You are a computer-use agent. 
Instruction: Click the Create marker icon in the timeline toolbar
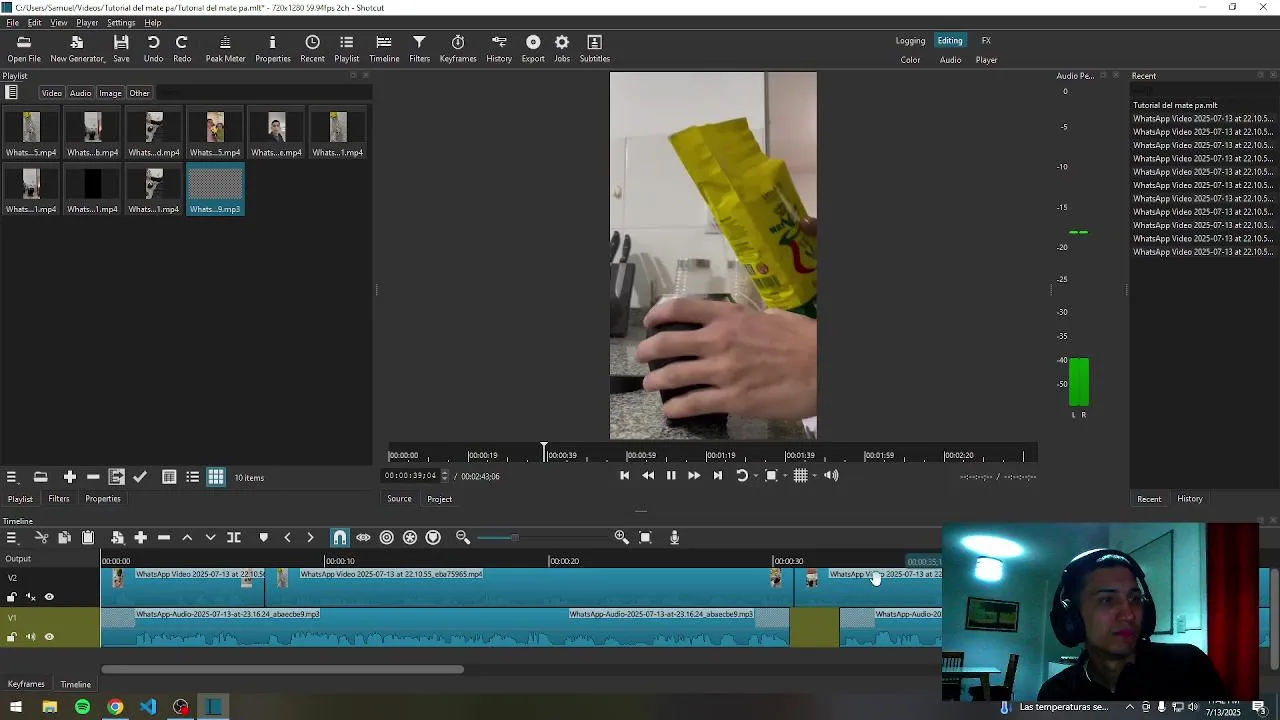click(264, 538)
